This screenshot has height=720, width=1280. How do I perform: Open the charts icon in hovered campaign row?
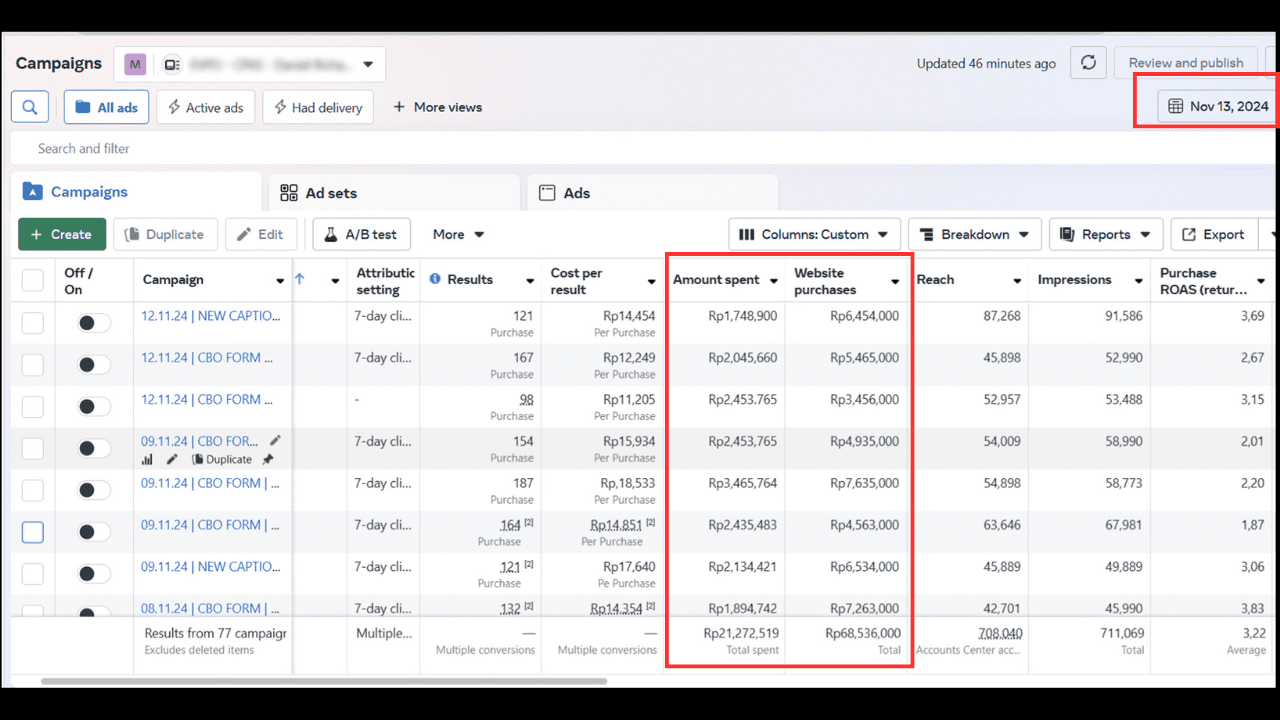[x=148, y=460]
